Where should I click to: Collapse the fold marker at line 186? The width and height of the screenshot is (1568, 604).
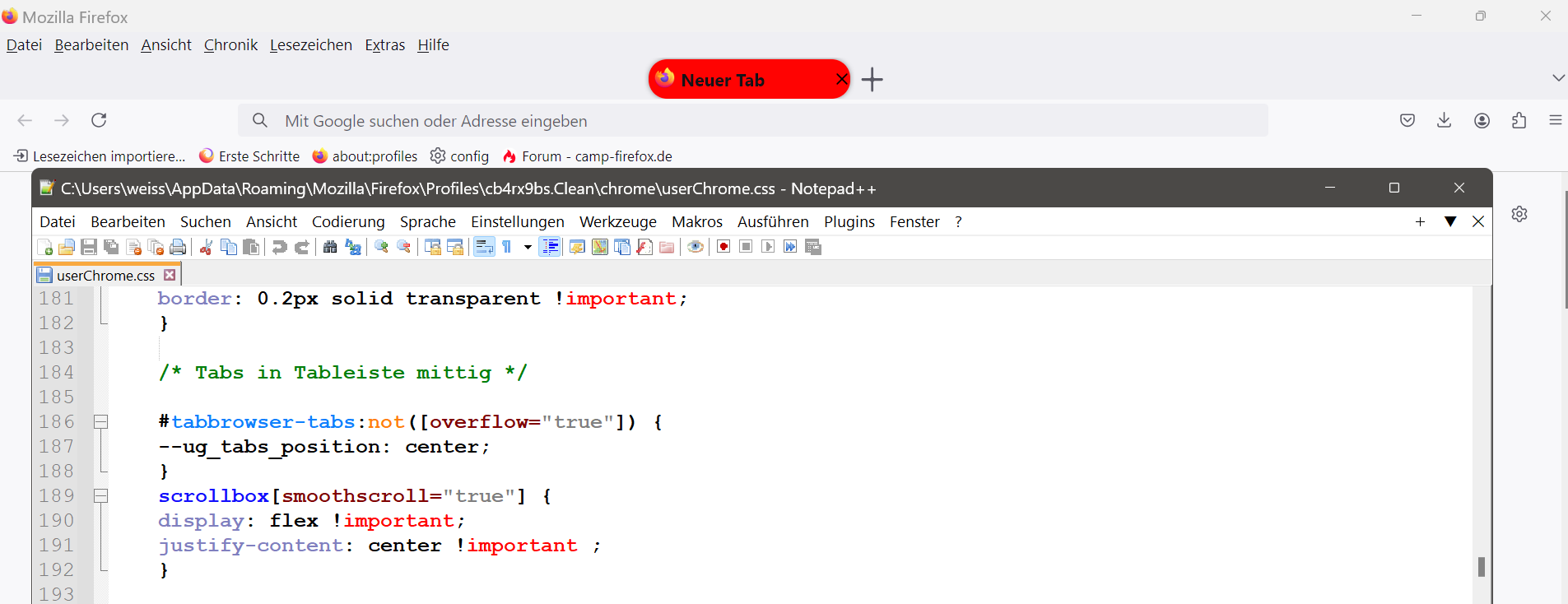[101, 422]
